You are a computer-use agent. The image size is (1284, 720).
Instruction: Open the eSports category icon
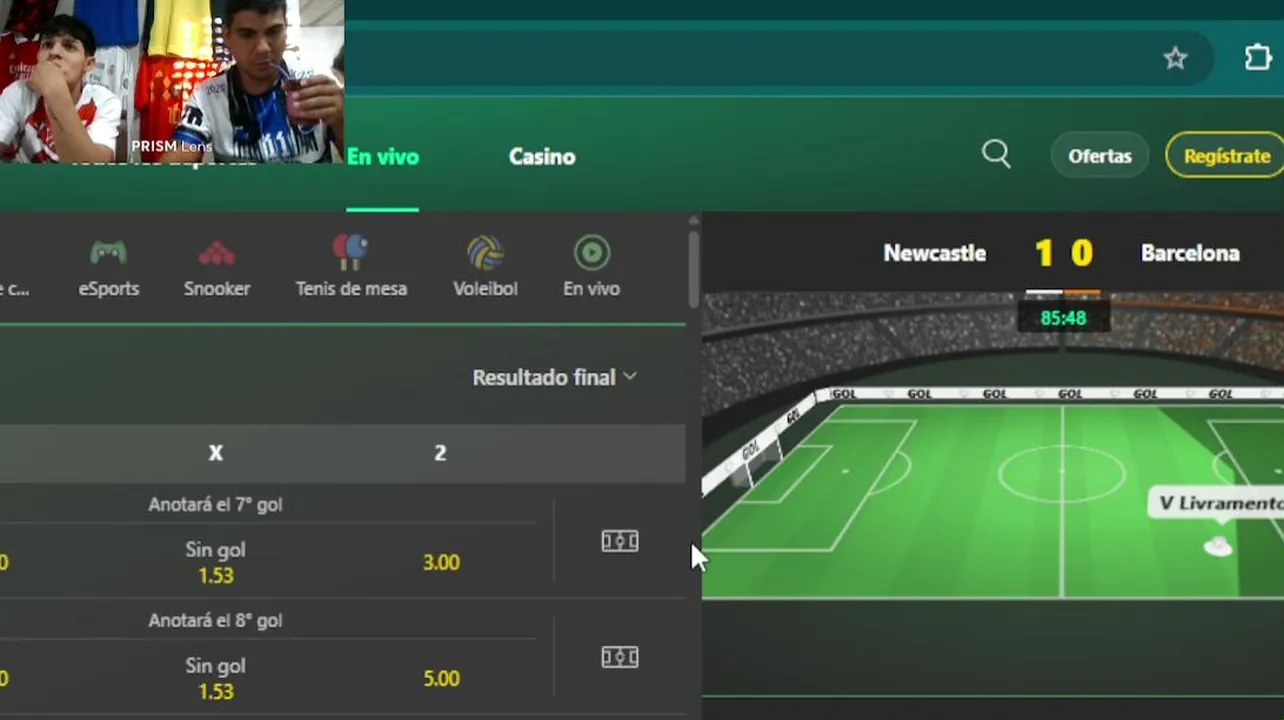click(x=109, y=253)
